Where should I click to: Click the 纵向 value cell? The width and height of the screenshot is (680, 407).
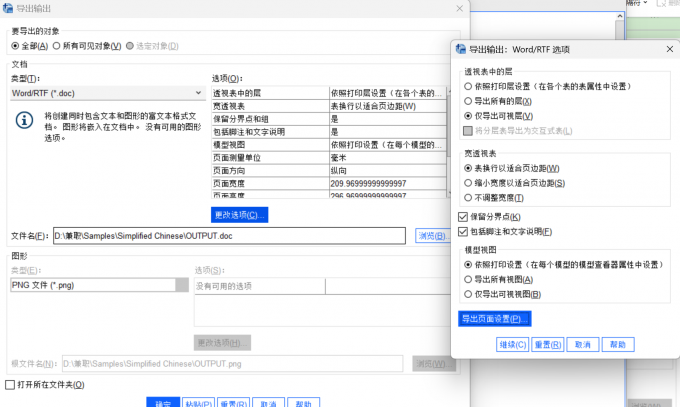(x=388, y=171)
